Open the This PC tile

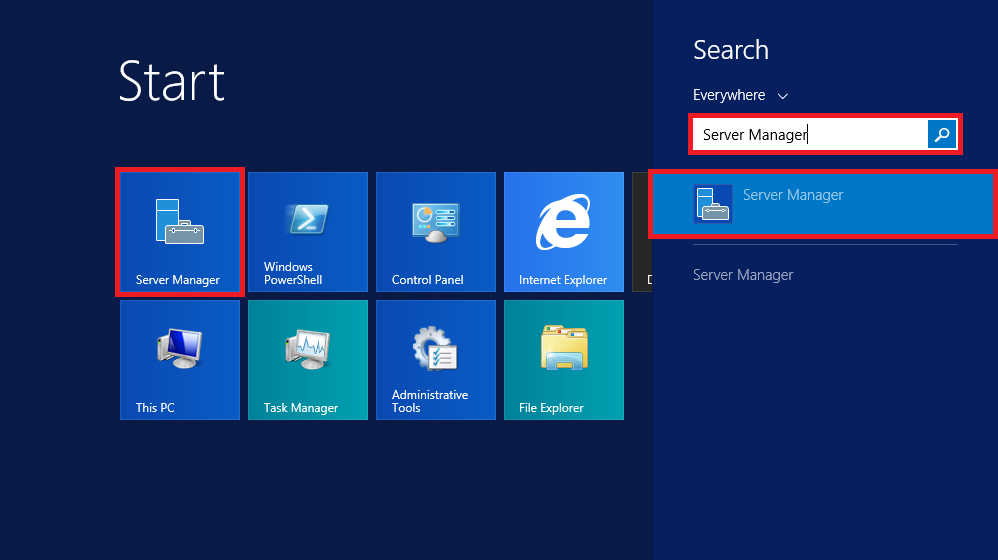(x=179, y=360)
